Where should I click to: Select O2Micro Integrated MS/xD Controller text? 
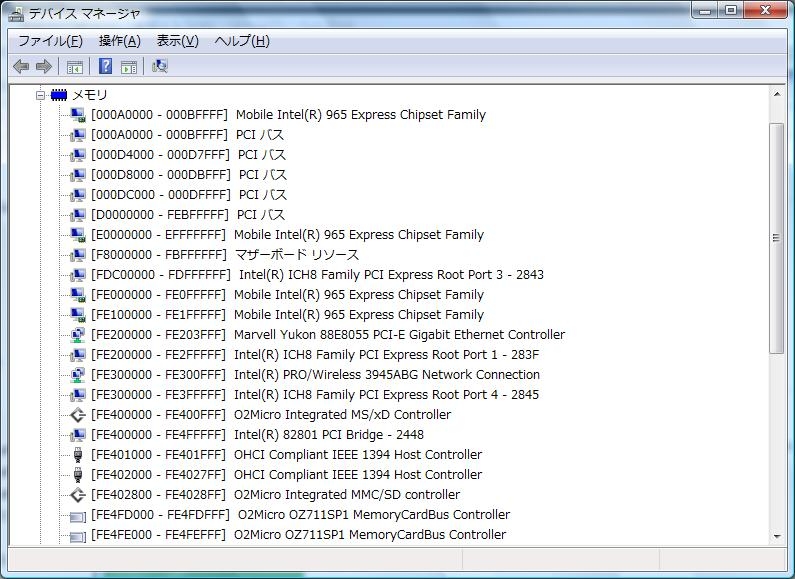[x=342, y=415]
